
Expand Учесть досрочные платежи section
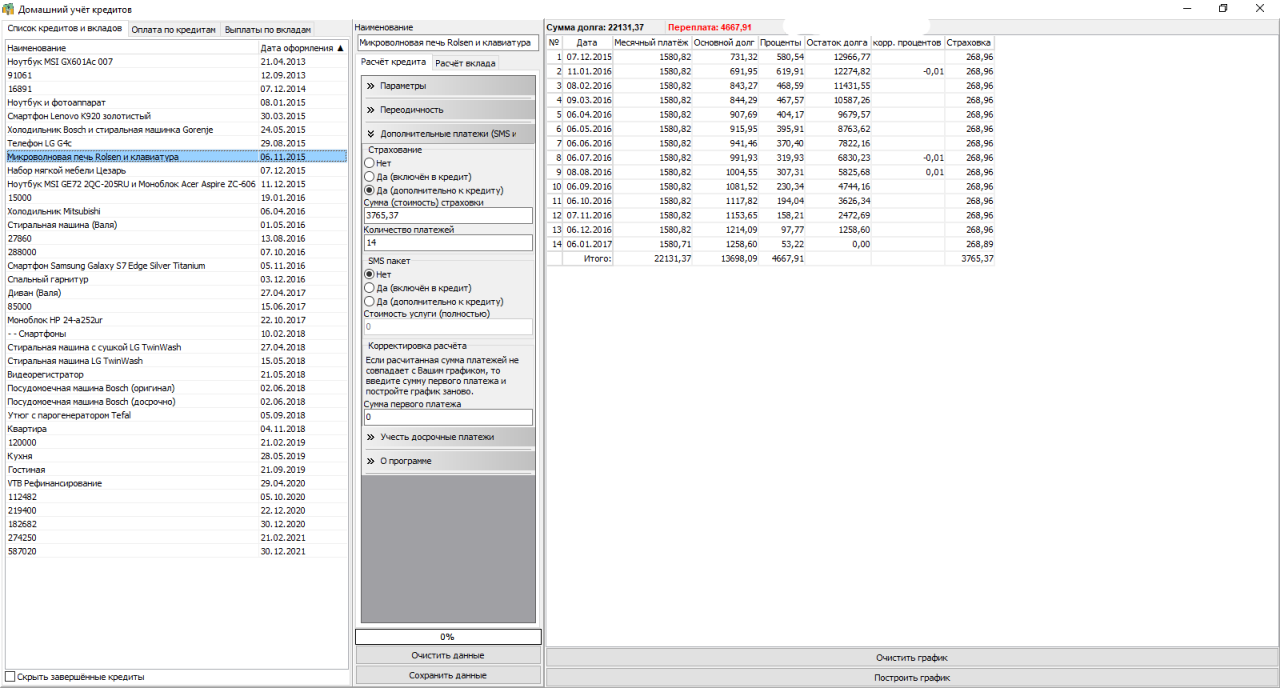pos(448,437)
